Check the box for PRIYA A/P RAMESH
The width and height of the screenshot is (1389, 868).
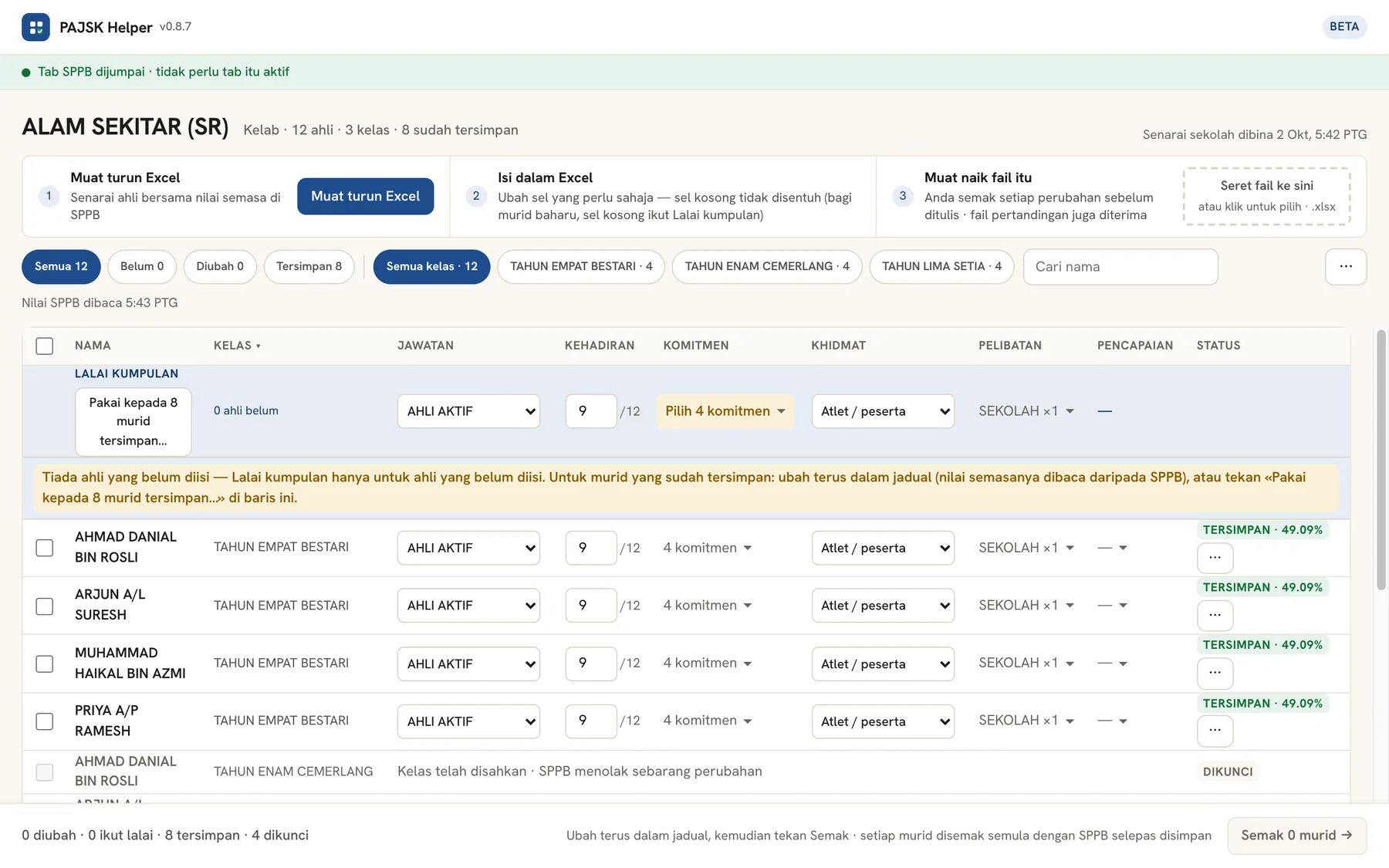point(45,721)
